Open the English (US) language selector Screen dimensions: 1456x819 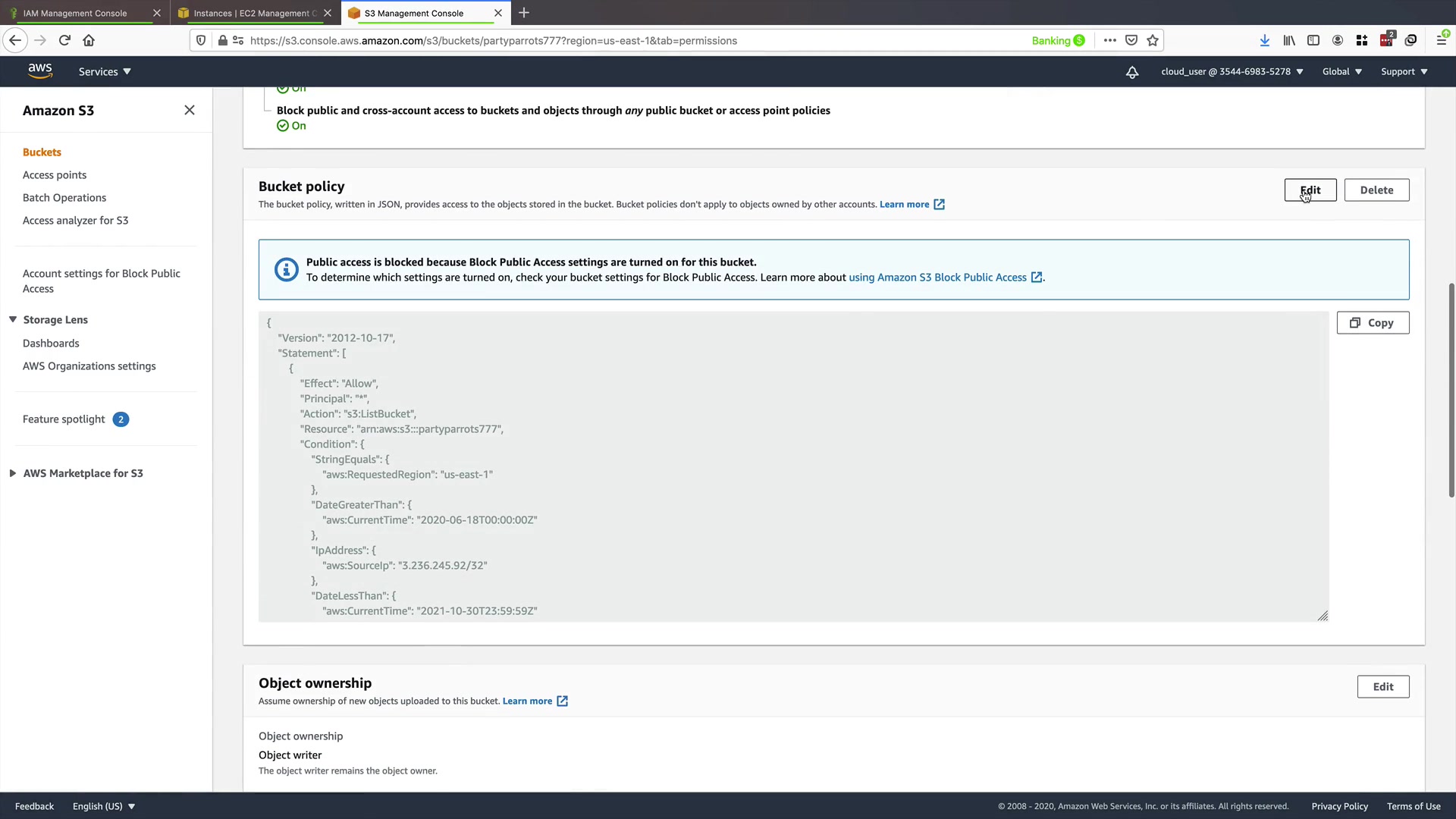(x=103, y=806)
